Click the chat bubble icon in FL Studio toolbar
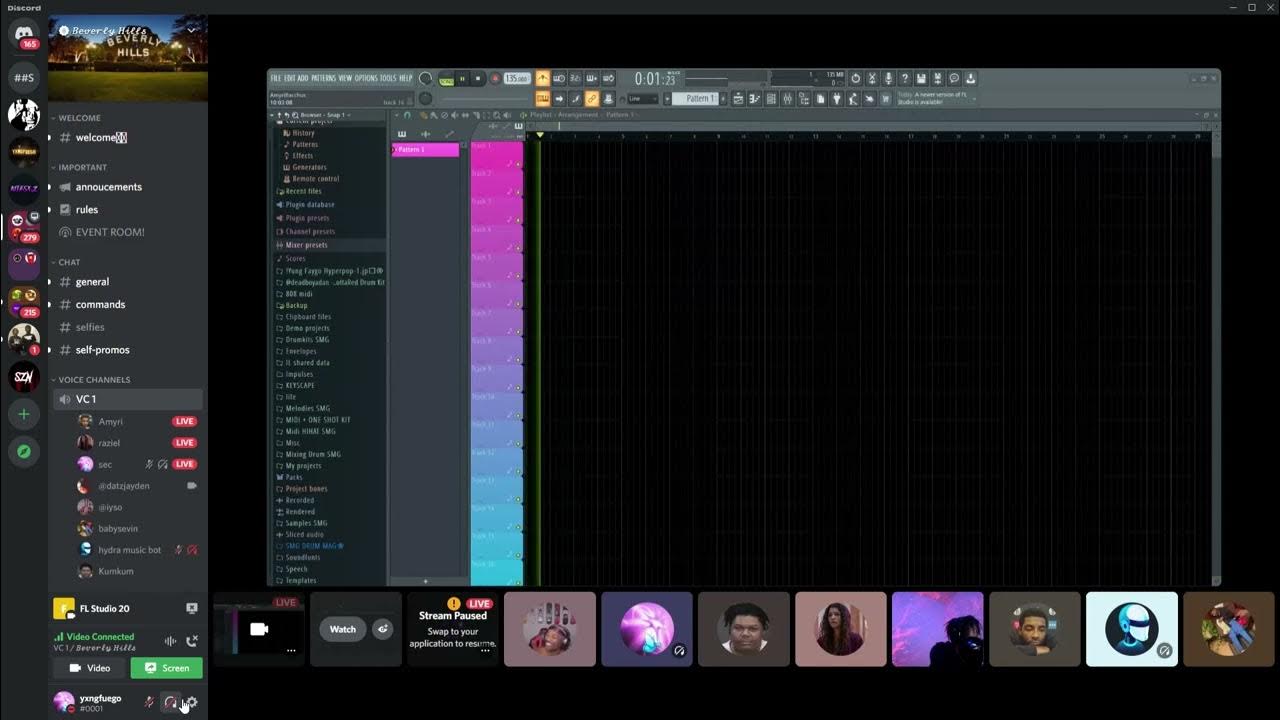1280x720 pixels. [954, 78]
